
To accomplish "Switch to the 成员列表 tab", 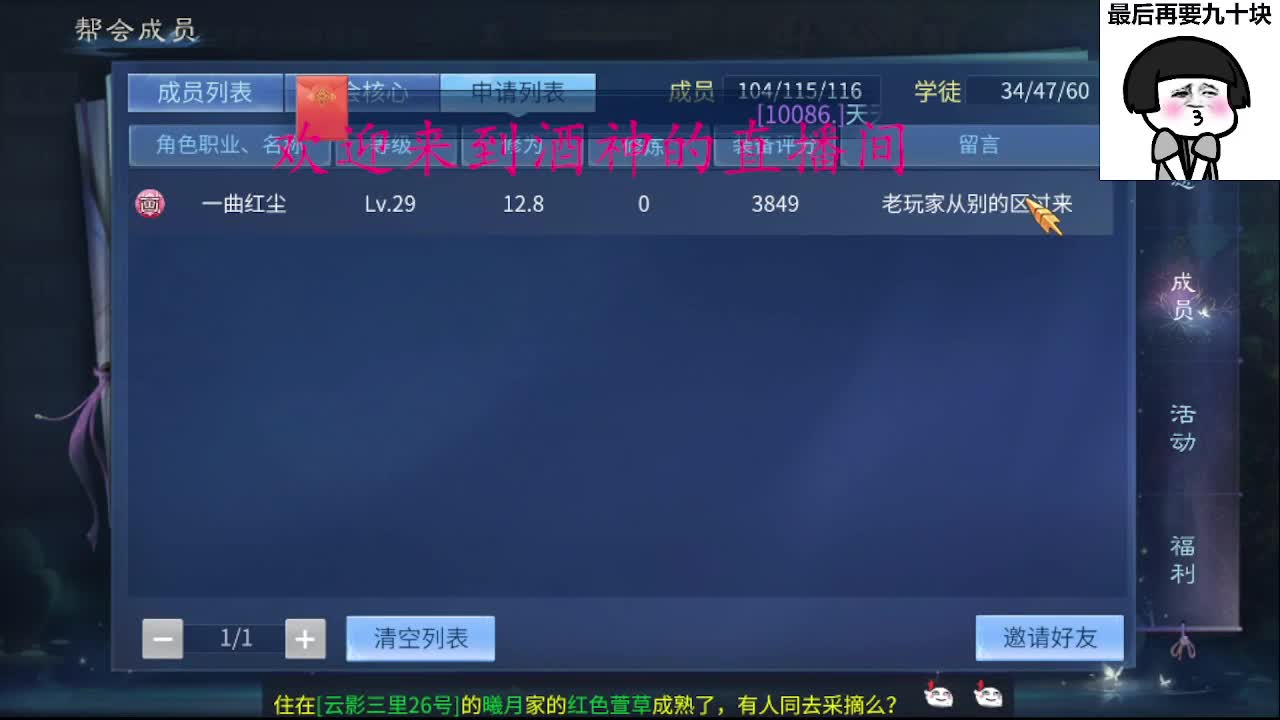I will (x=204, y=91).
